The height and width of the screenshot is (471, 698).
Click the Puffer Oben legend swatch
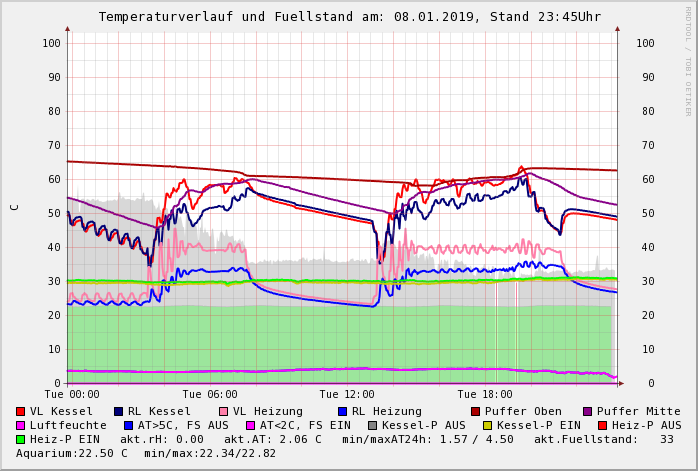475,411
